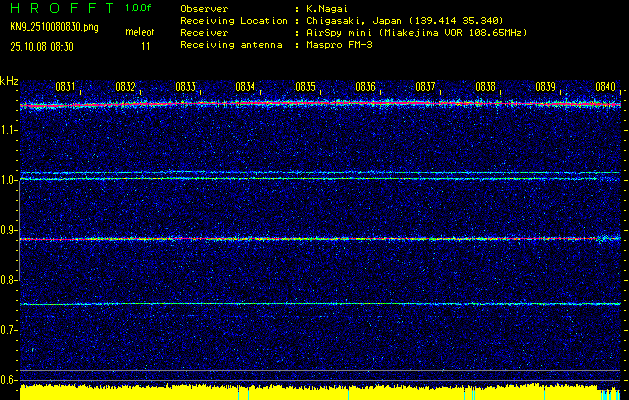Click the KN9_2510080830.png filename
This screenshot has width=629, height=400.
pyautogui.click(x=50, y=26)
